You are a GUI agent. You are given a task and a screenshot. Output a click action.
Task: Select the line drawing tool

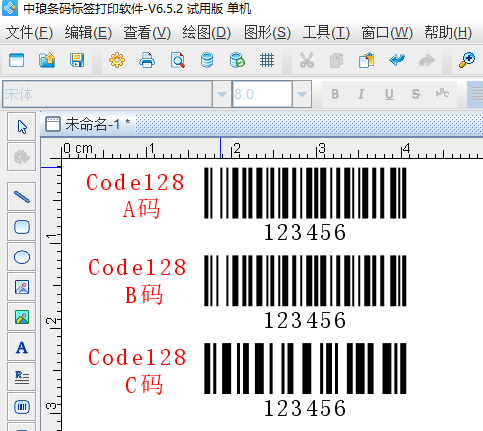(x=22, y=197)
